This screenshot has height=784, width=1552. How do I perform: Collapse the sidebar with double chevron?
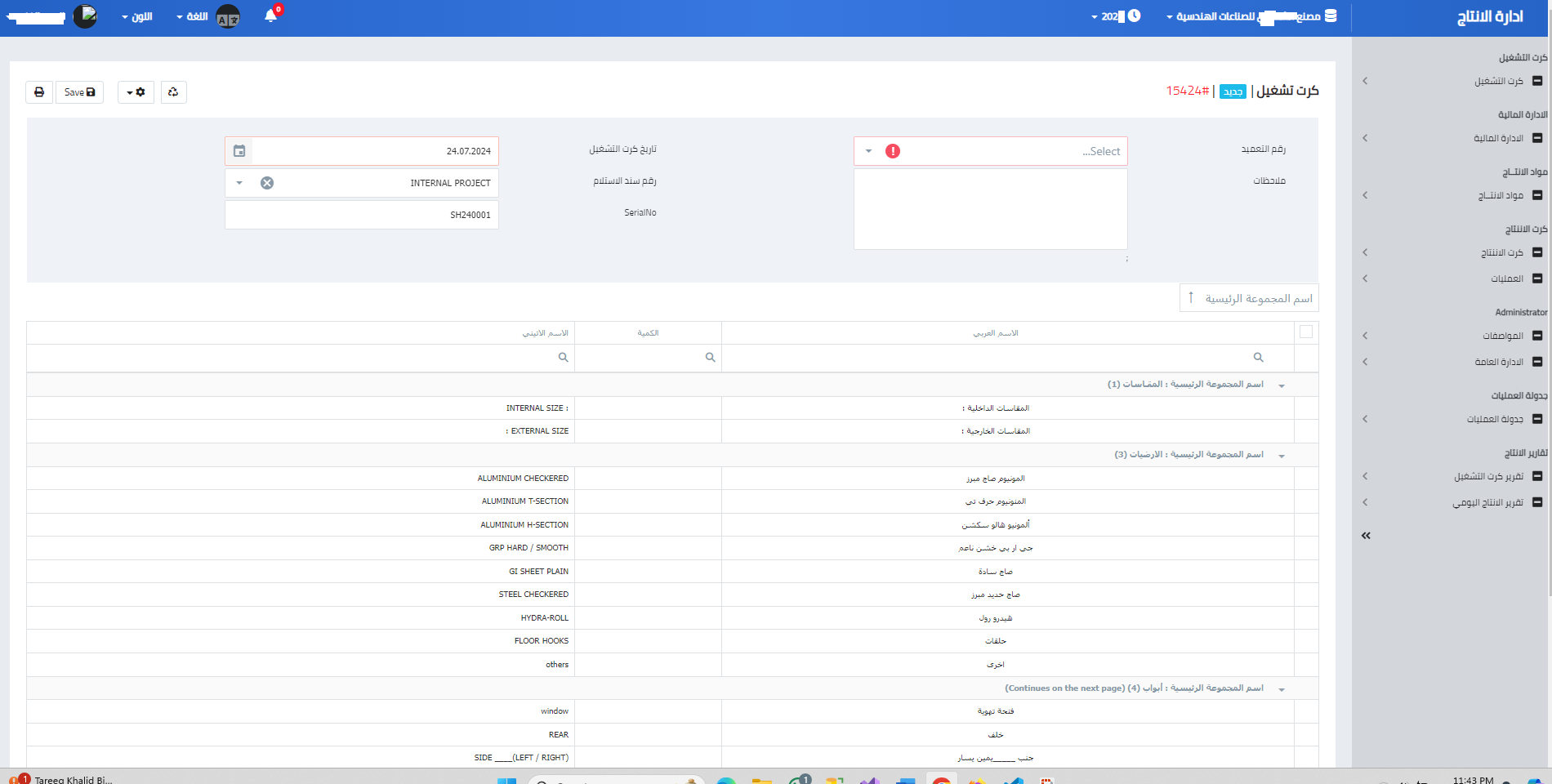pyautogui.click(x=1366, y=536)
